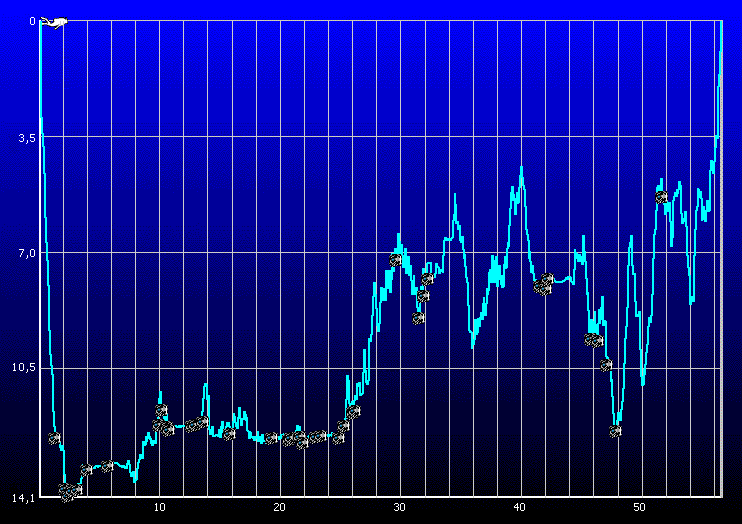Open the lowest camera icon near minute 25

338,439
